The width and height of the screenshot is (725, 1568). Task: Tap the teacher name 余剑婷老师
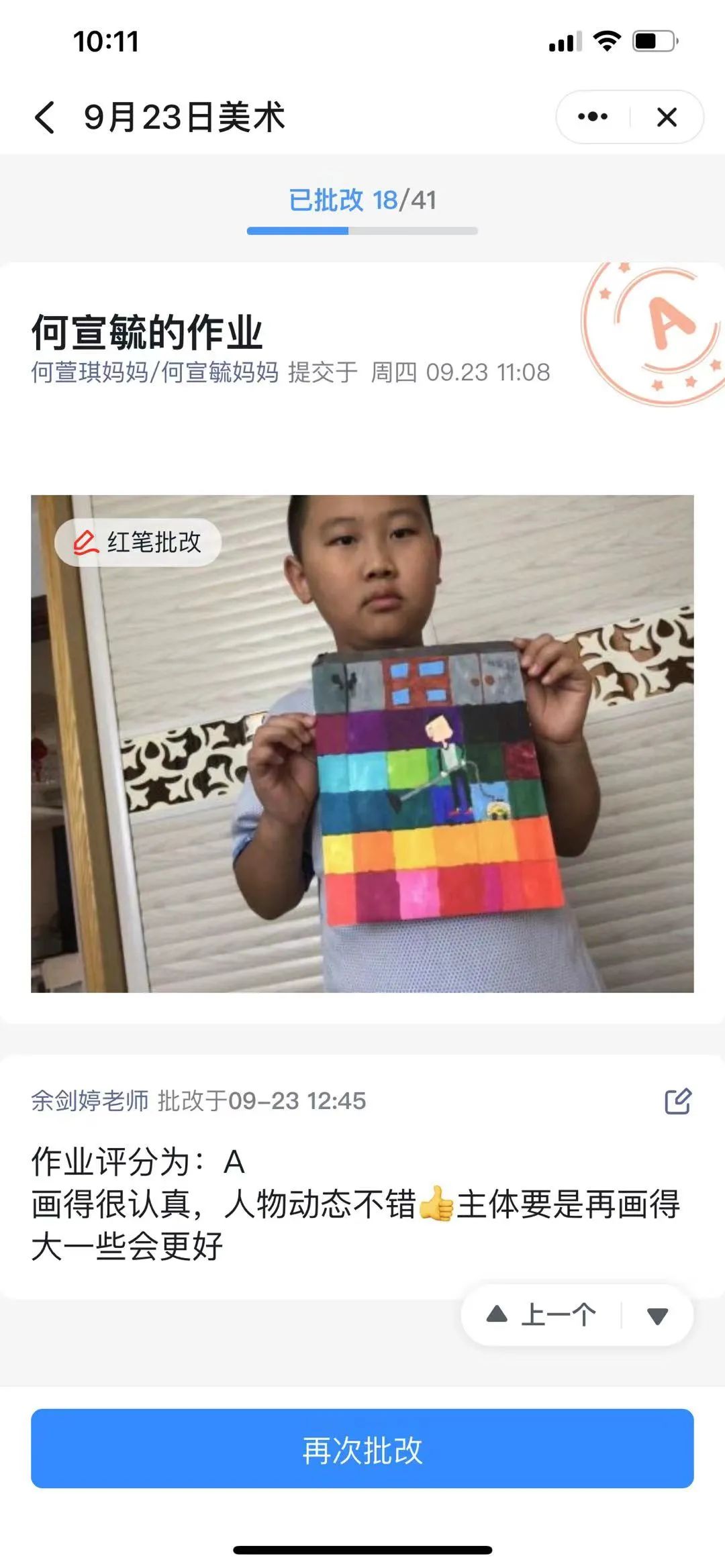tap(89, 1100)
